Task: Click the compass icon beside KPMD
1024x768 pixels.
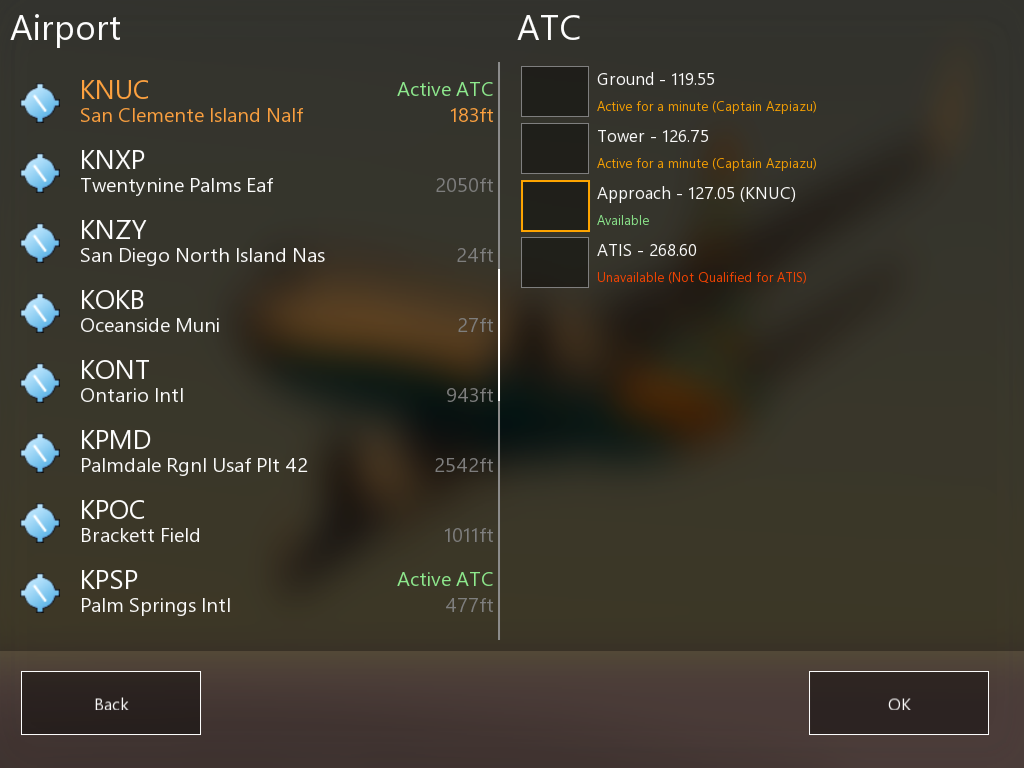Action: [40, 453]
